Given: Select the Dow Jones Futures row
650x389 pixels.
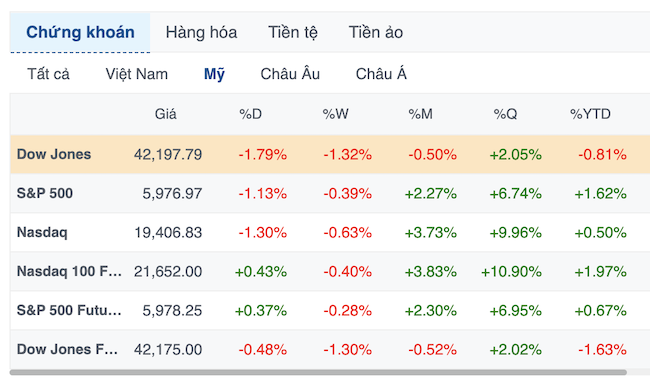Looking at the screenshot, I should 330,349.
